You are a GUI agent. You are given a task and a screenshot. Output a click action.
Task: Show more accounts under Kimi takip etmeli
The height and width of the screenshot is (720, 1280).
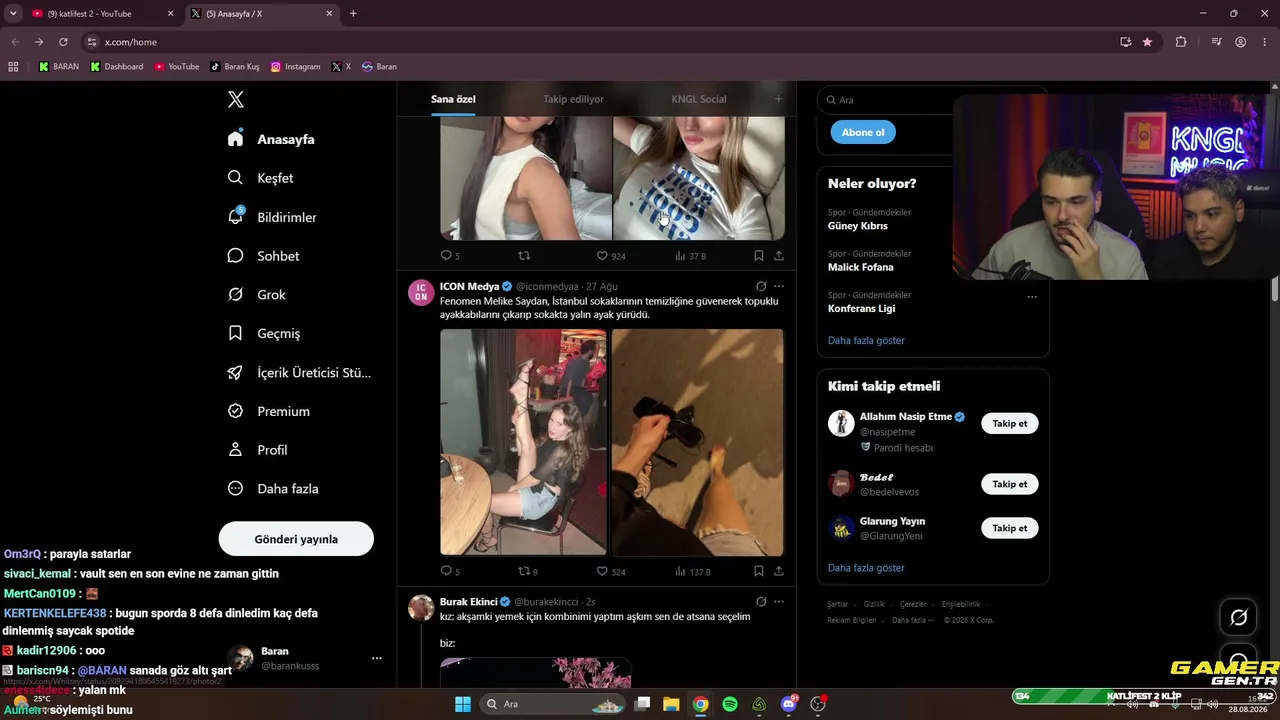(x=866, y=568)
